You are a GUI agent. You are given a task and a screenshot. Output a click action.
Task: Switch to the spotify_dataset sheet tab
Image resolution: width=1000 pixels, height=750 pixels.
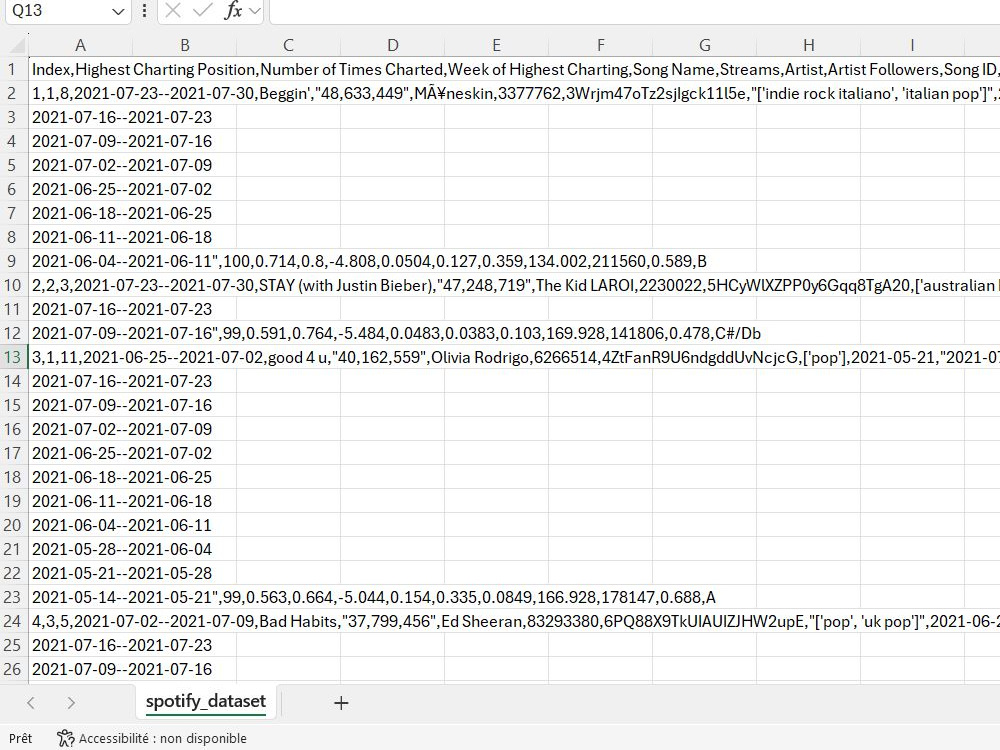tap(205, 702)
